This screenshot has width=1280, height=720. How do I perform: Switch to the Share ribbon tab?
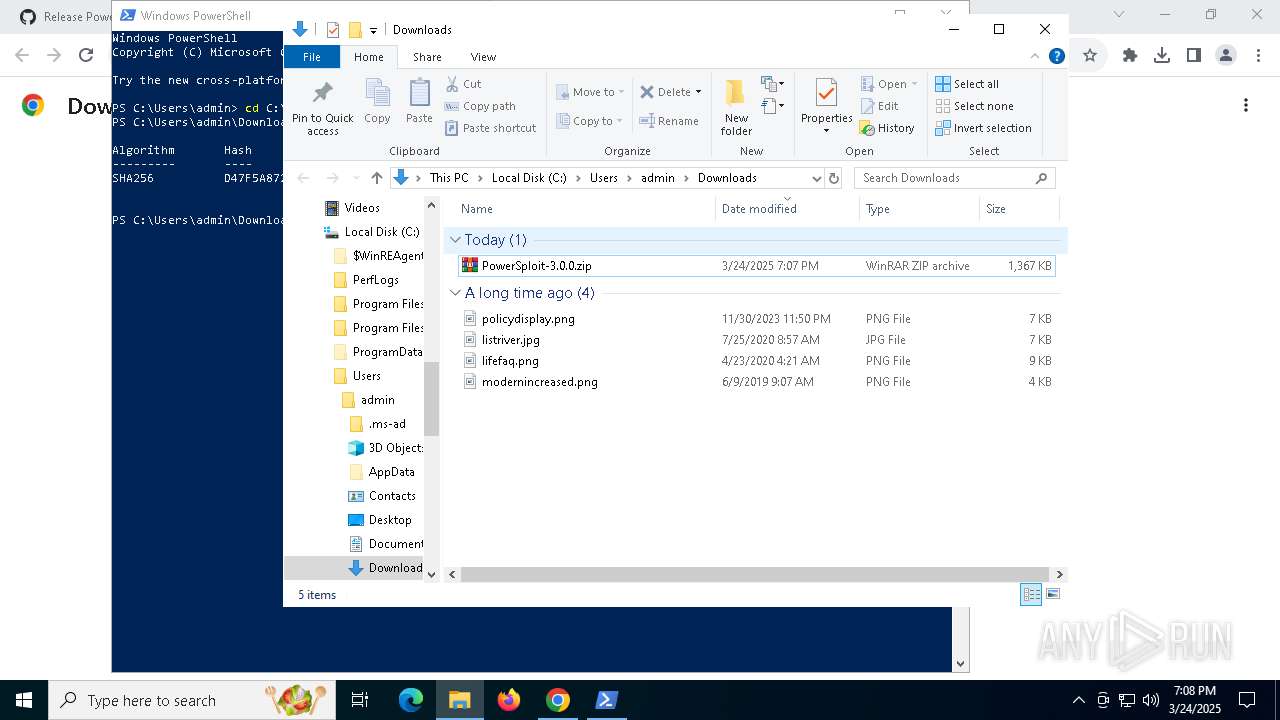(x=427, y=57)
